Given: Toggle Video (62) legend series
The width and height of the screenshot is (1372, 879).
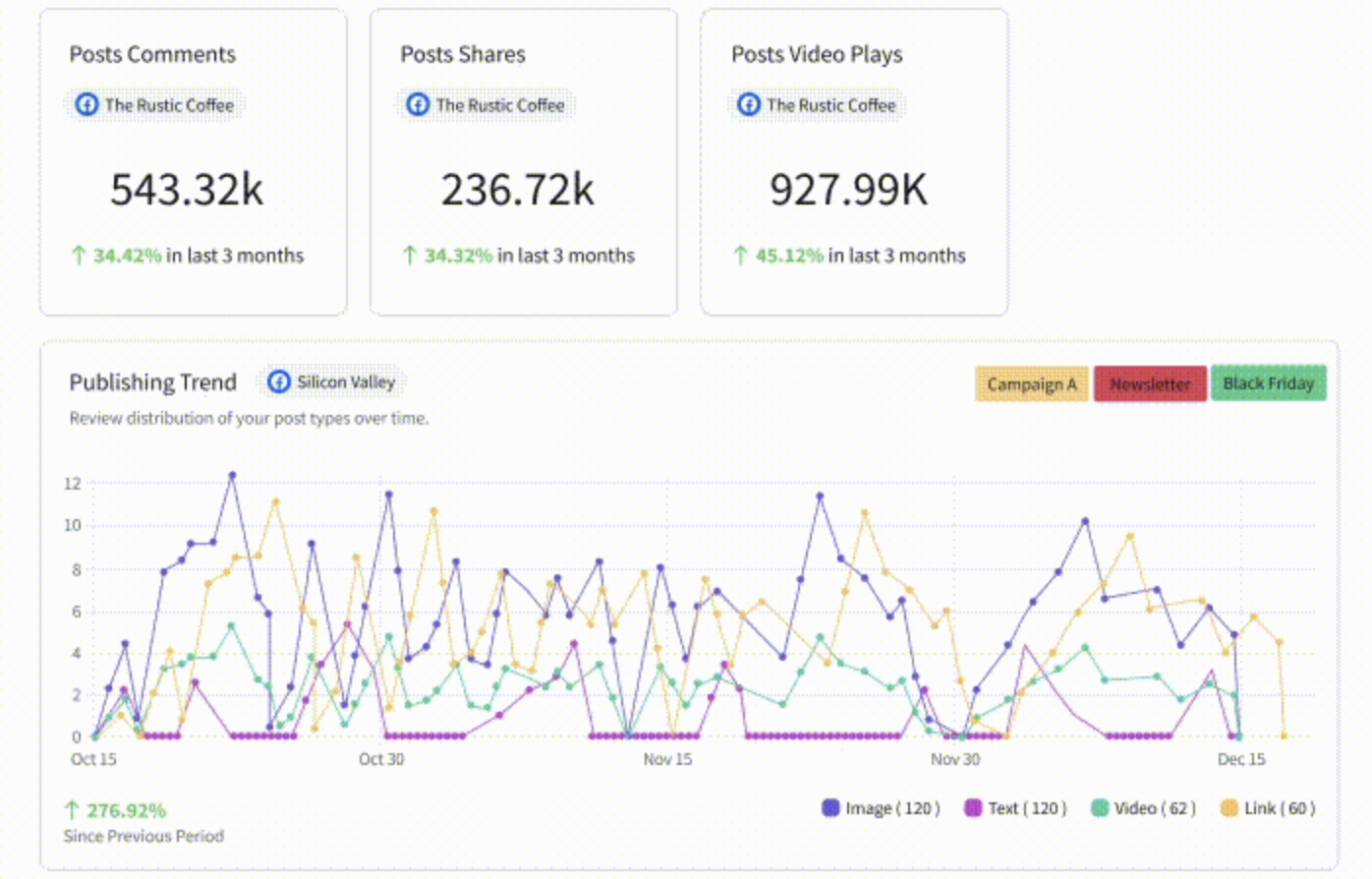Looking at the screenshot, I should (1143, 808).
